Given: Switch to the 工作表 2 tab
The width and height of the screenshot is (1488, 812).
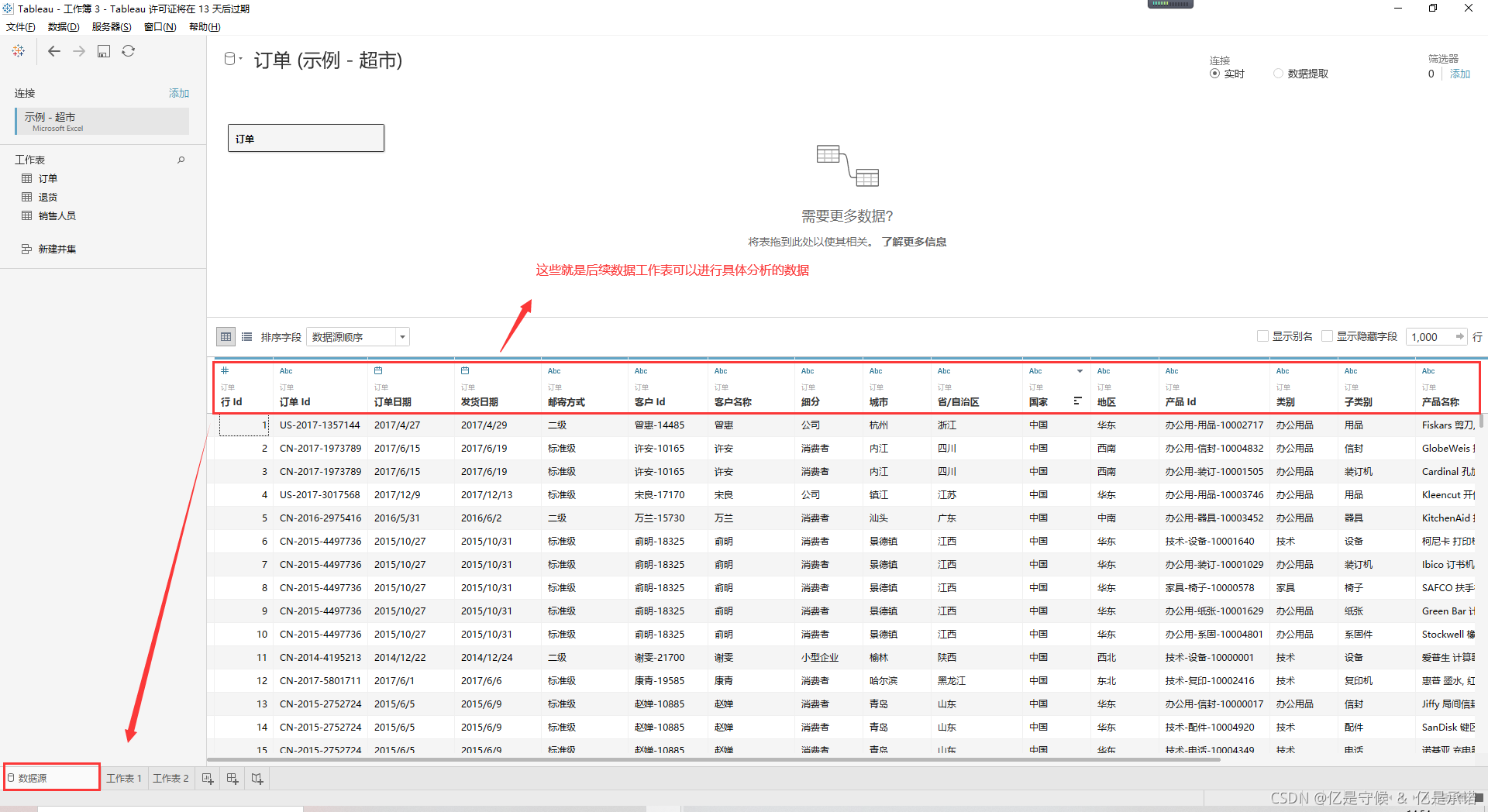Looking at the screenshot, I should click(x=170, y=778).
